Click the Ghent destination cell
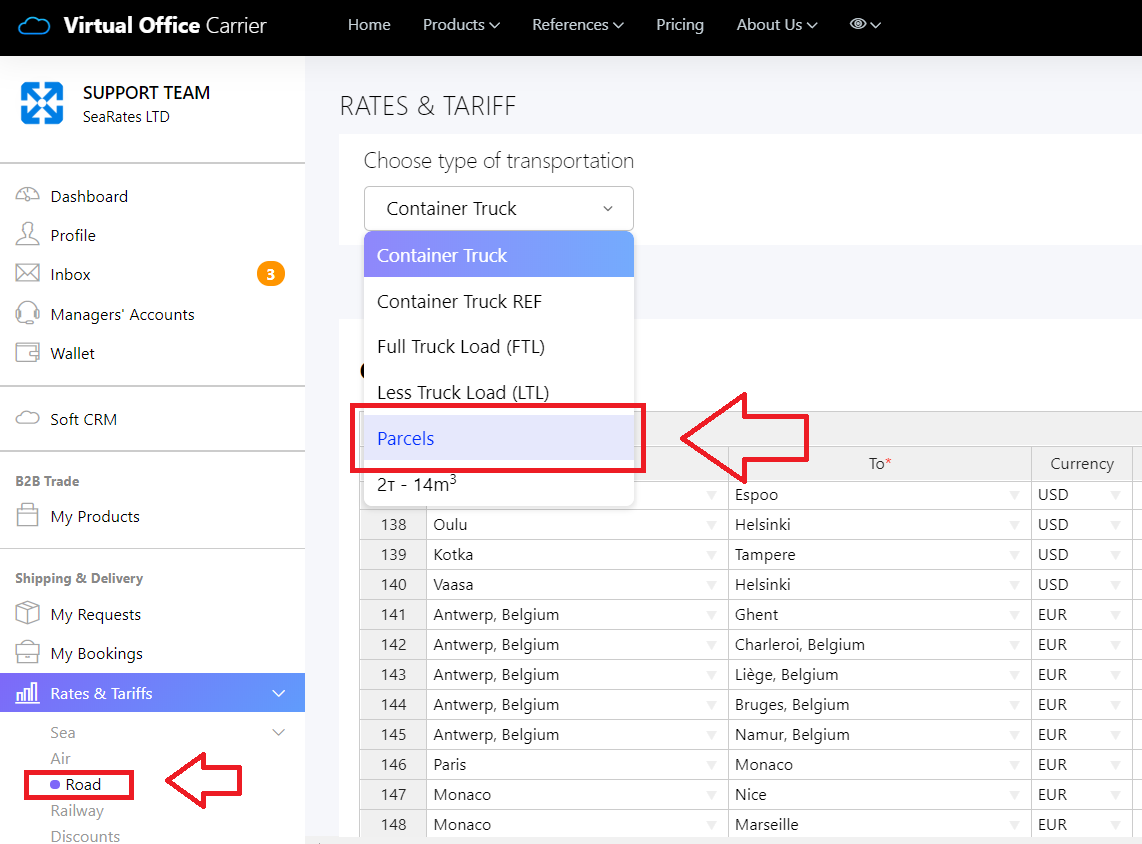The image size is (1142, 844). point(880,615)
